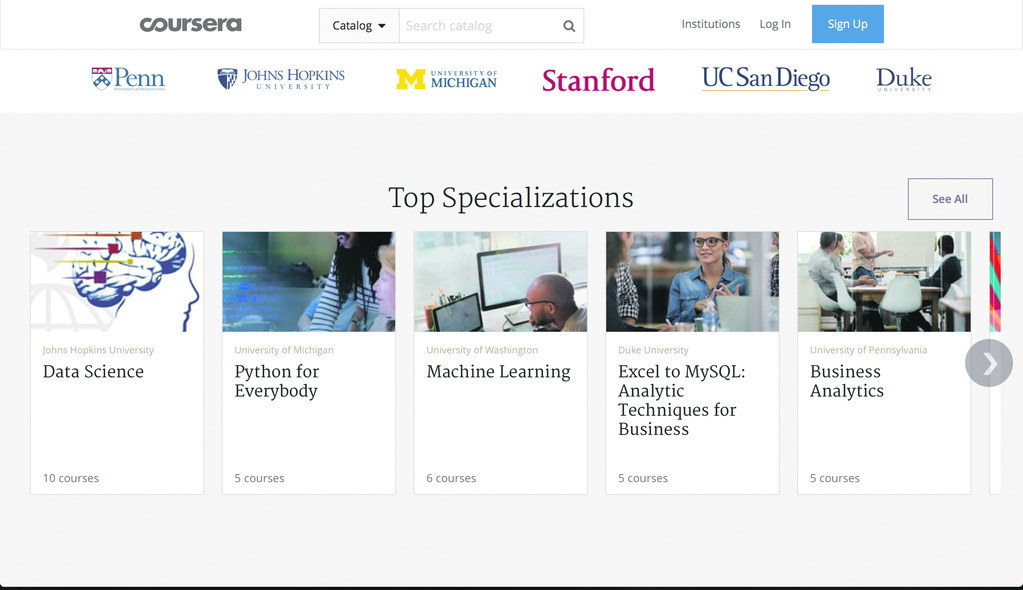Screen dimensions: 1023x590
Task: Open the Data Science specialization
Action: coord(116,362)
